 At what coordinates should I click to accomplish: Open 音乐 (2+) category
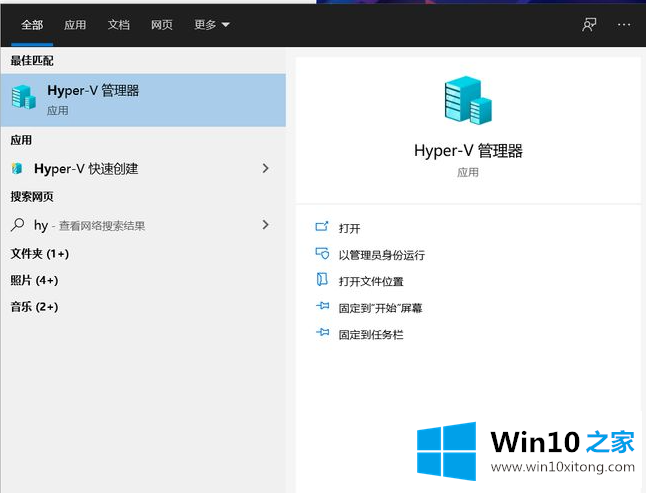tap(34, 307)
